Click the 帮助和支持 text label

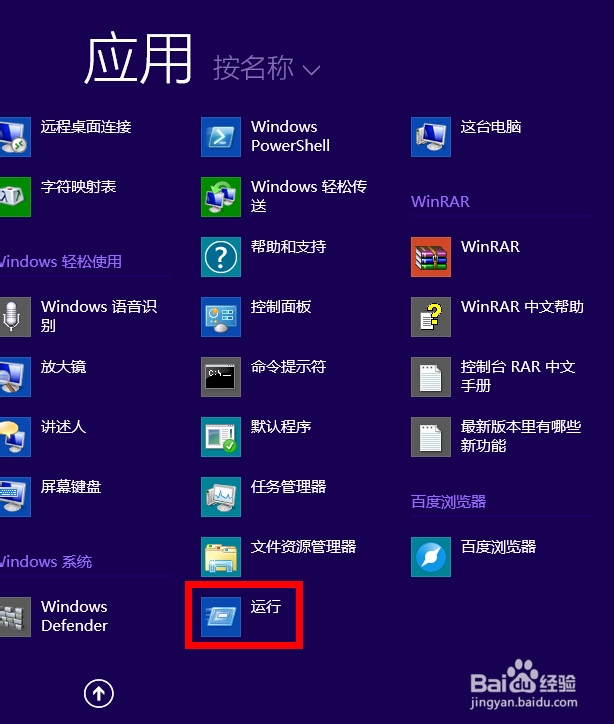(289, 247)
